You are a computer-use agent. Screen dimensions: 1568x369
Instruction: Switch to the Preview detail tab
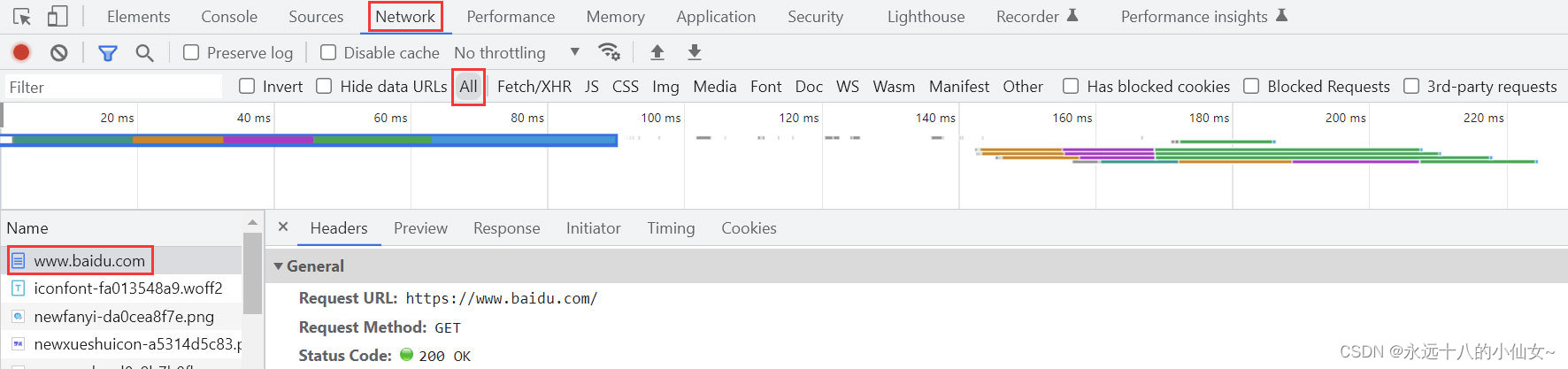[x=420, y=228]
